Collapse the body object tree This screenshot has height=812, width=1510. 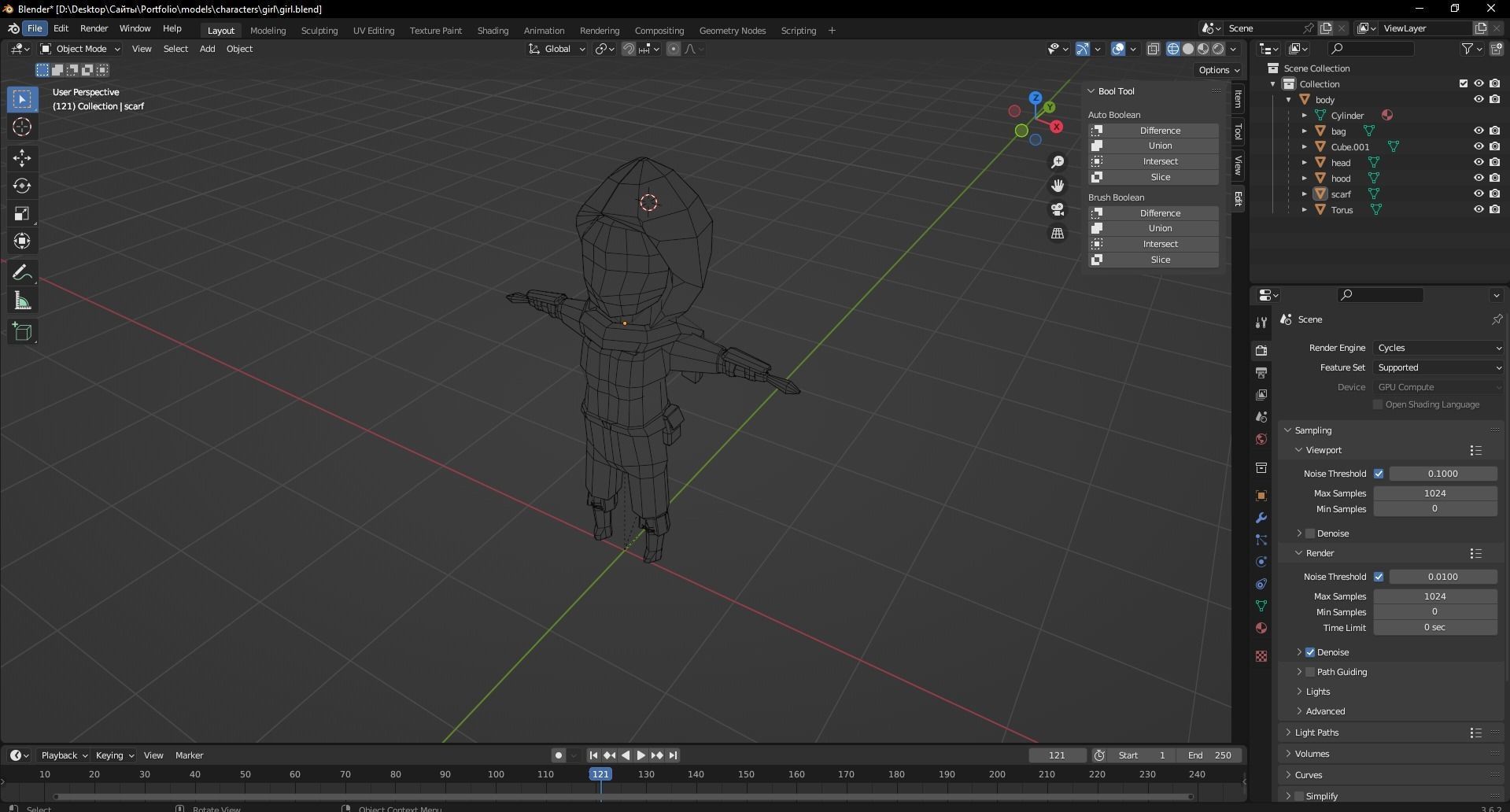click(x=1288, y=99)
